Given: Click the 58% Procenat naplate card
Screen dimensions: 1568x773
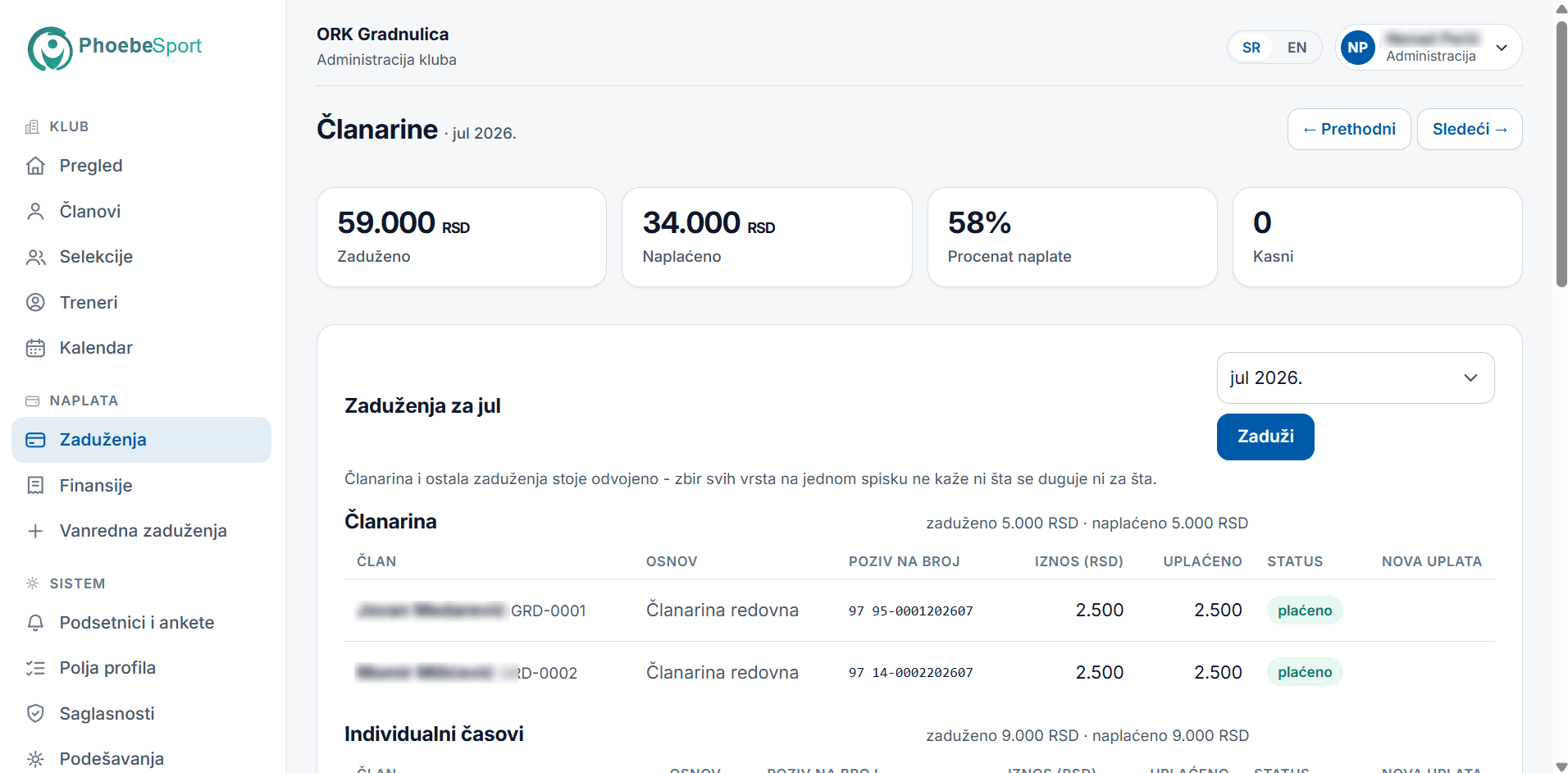Looking at the screenshot, I should (x=1072, y=237).
